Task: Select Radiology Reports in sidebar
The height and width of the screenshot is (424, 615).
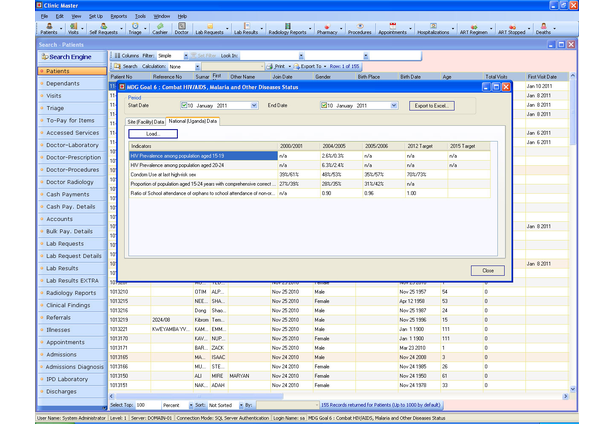Action: click(x=71, y=293)
